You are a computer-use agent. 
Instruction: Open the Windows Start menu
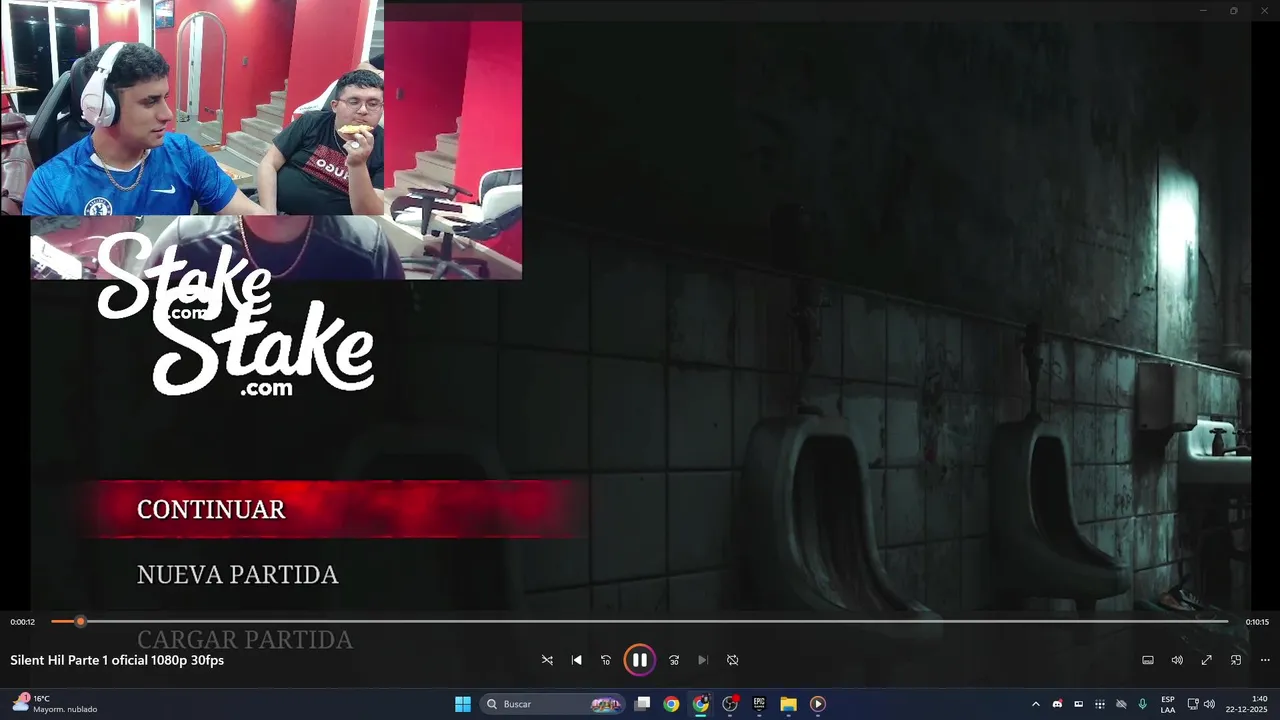click(463, 704)
